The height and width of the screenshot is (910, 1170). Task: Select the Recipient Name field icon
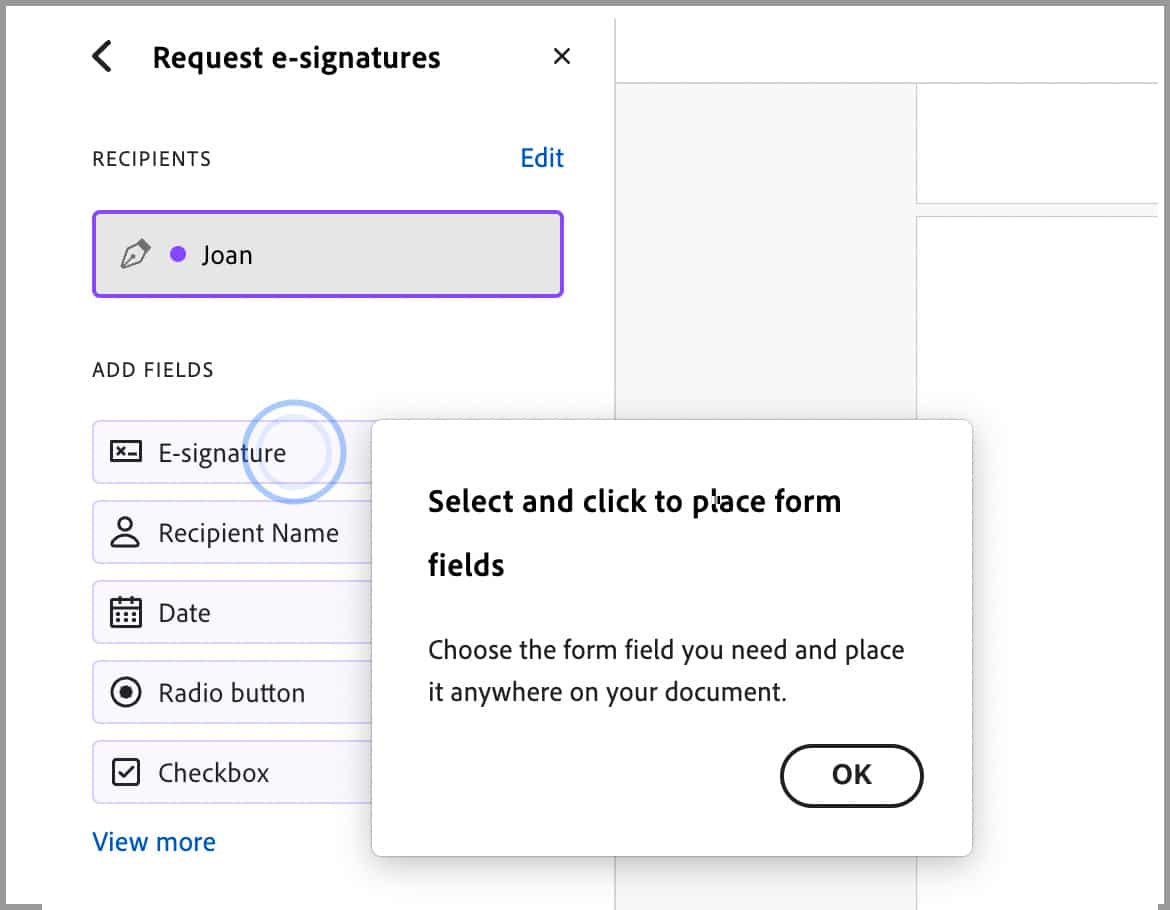click(123, 532)
